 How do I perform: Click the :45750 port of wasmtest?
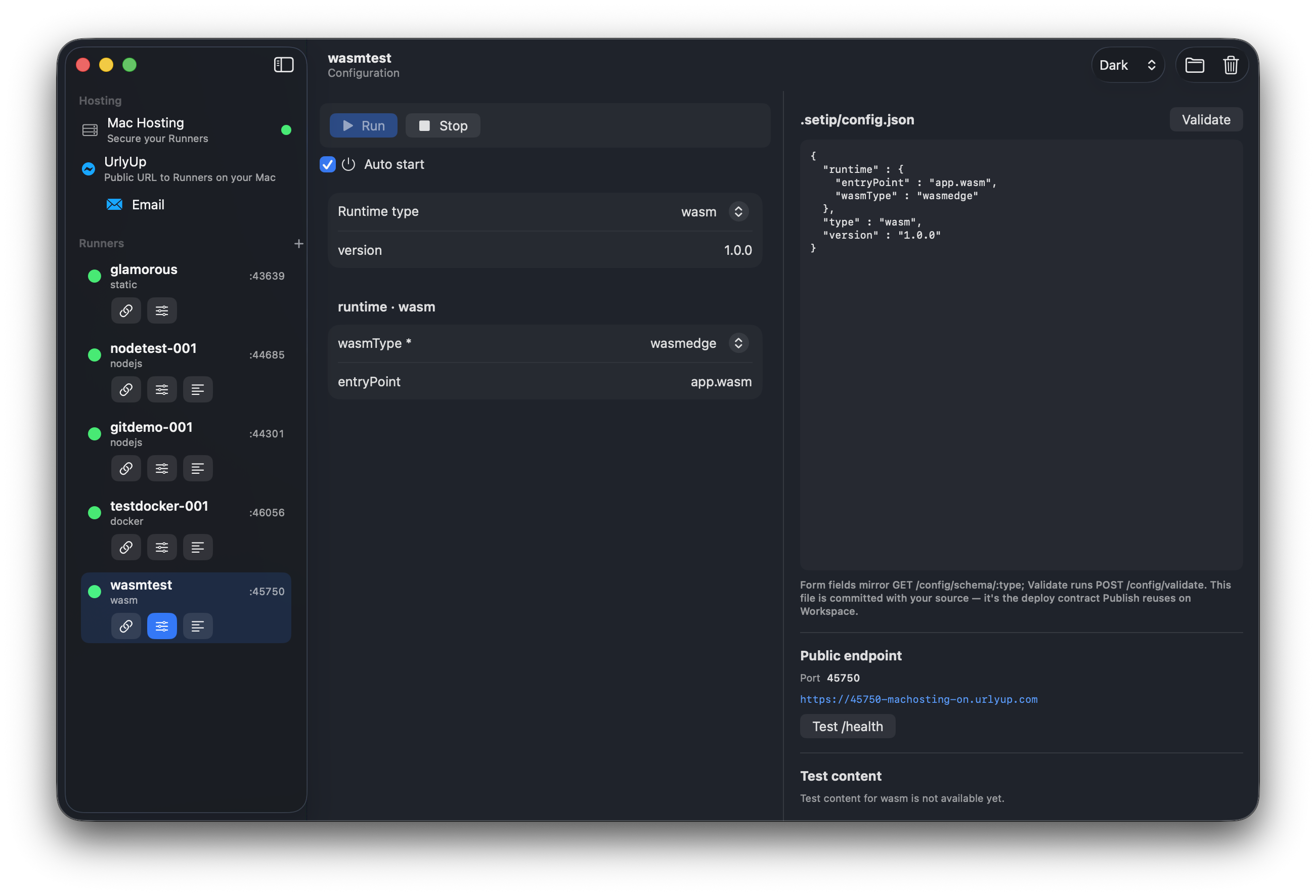point(267,592)
